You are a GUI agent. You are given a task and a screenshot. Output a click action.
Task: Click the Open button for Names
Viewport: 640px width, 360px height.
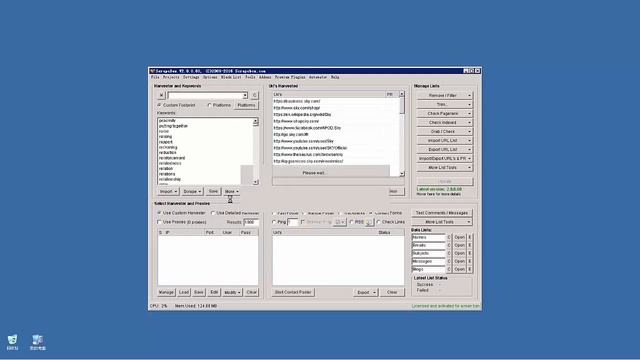tap(460, 237)
